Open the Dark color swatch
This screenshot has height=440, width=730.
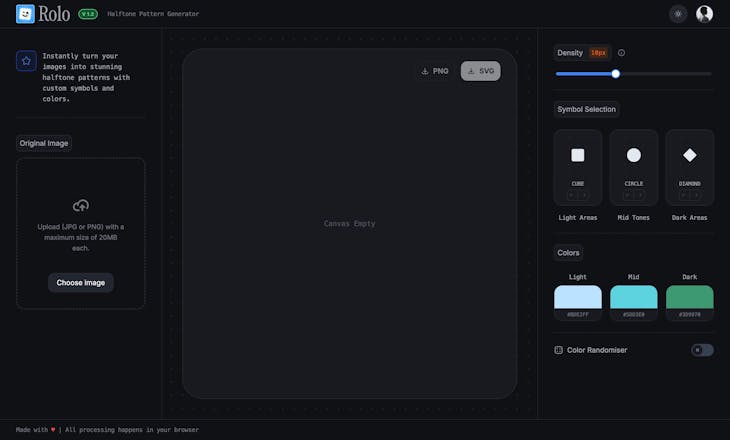[x=689, y=297]
